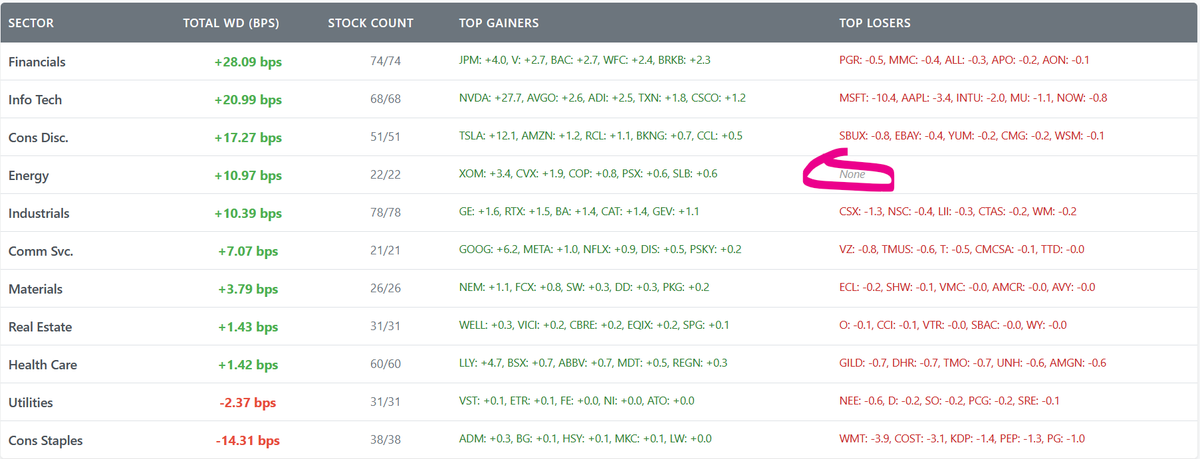Click the losers list starting with MSFT: -10.4
1200x459 pixels.
pos(973,99)
